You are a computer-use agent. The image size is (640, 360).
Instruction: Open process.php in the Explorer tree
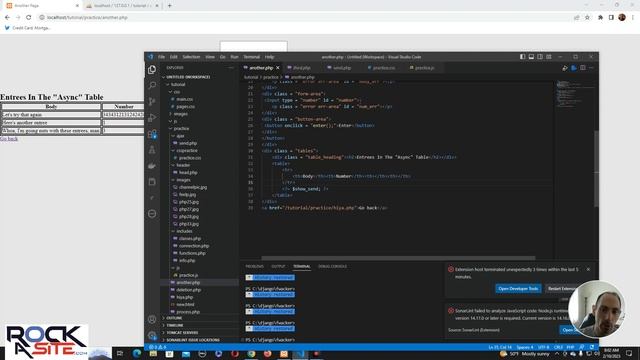pyautogui.click(x=188, y=312)
